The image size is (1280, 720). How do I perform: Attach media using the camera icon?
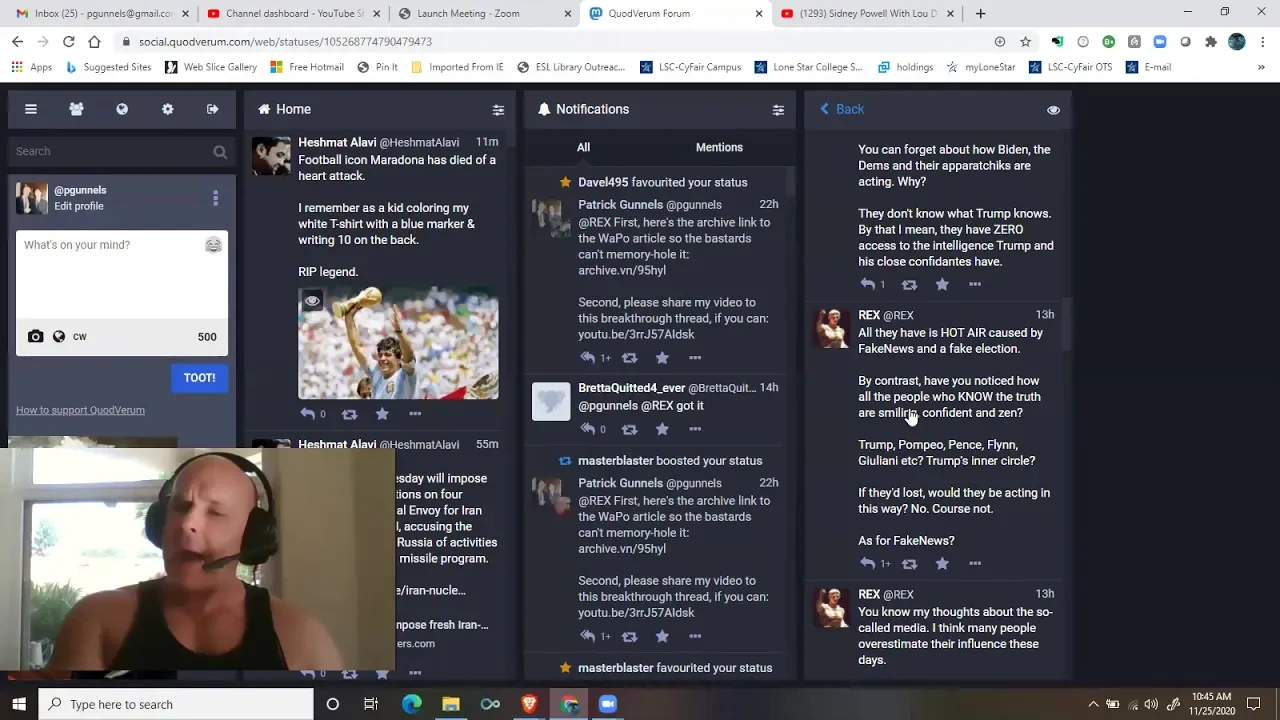click(x=35, y=337)
